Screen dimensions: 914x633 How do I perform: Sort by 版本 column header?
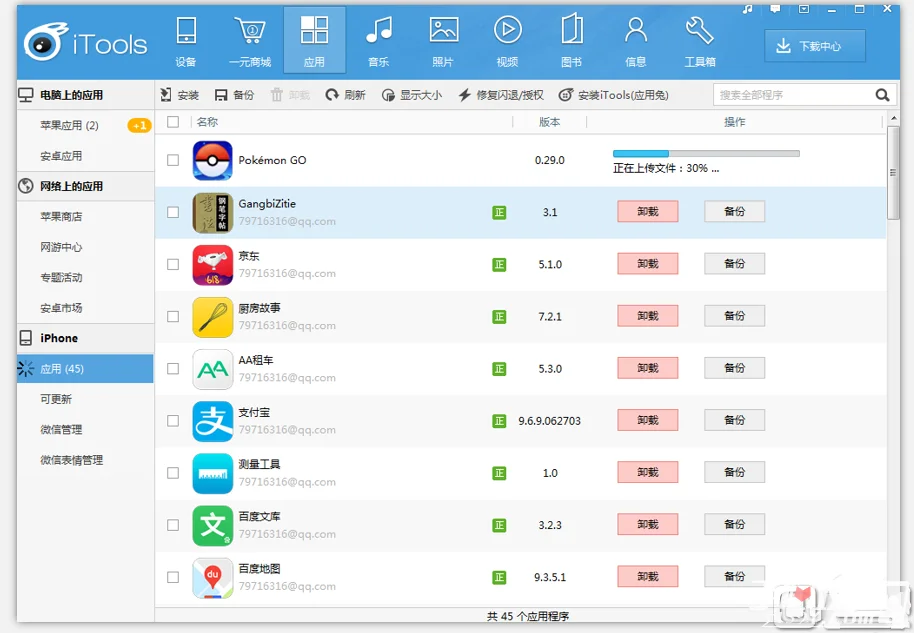pyautogui.click(x=550, y=122)
